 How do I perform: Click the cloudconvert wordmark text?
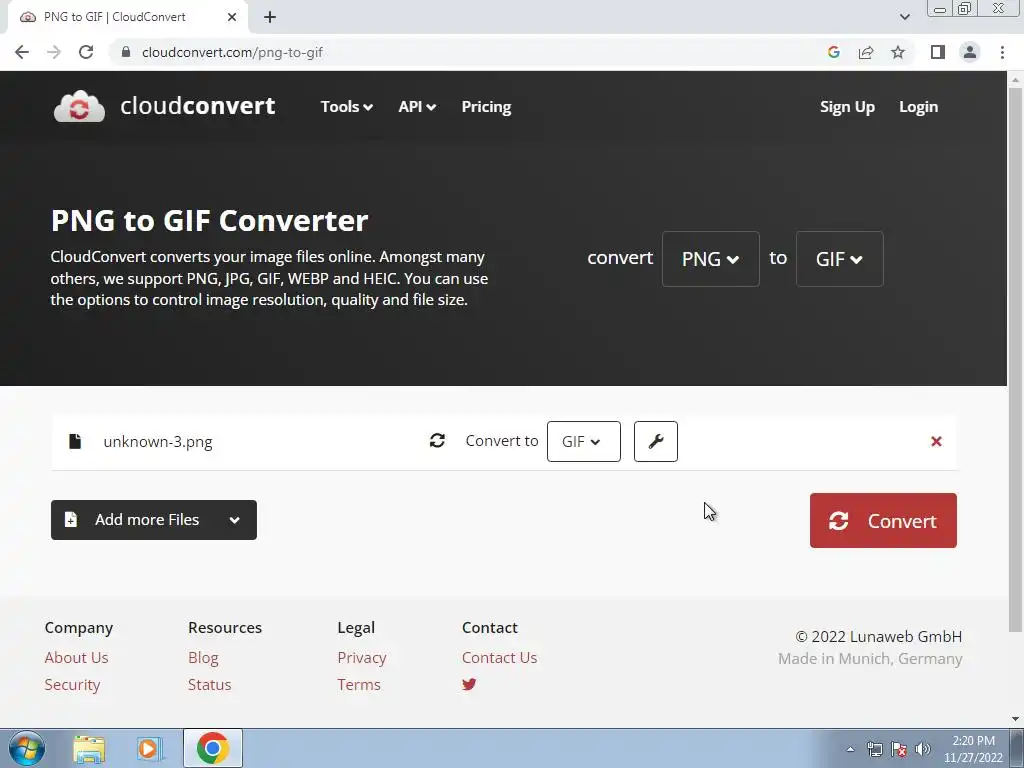198,106
